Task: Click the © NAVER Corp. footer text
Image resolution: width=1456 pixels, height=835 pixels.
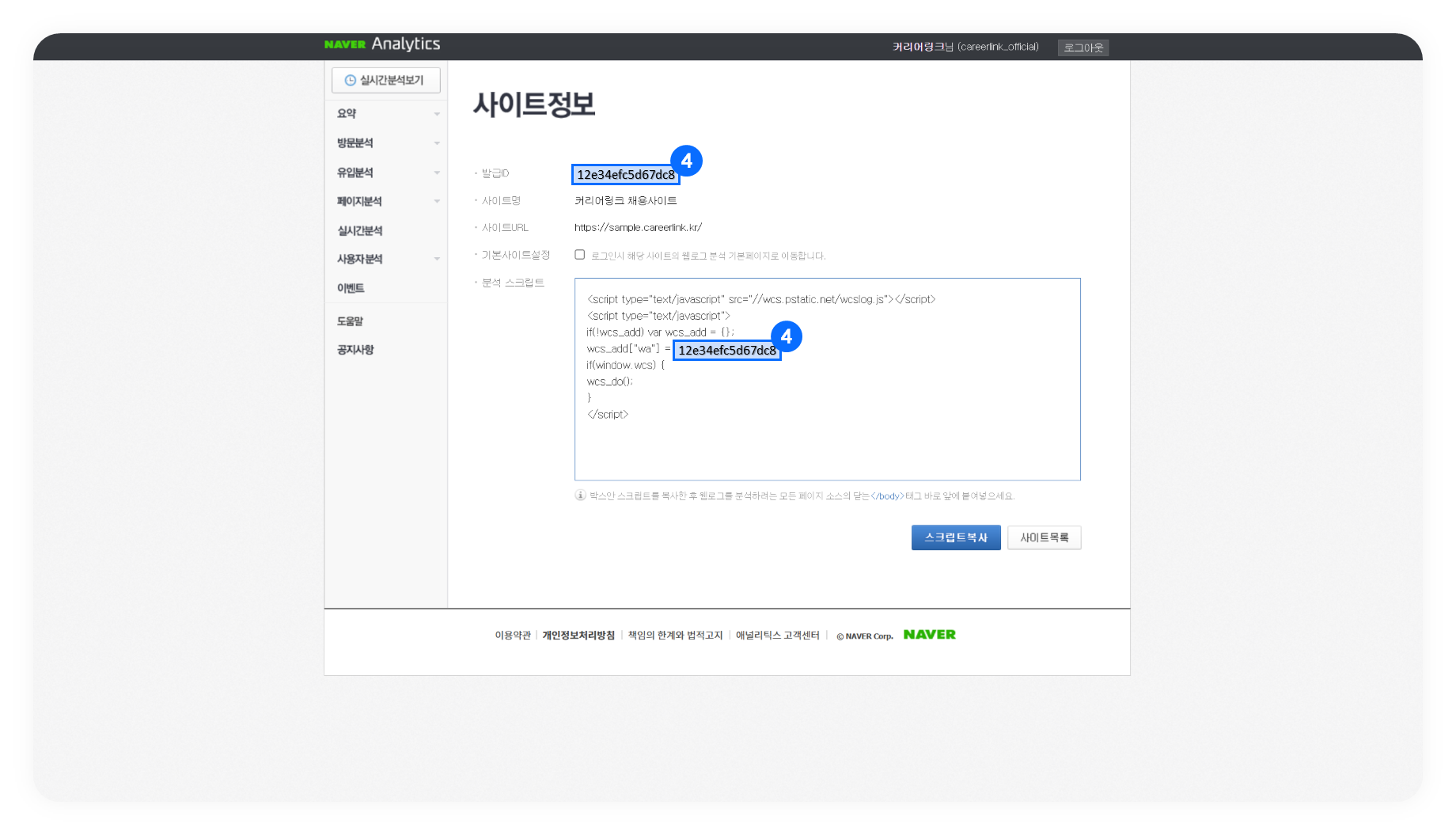Action: pyautogui.click(x=865, y=636)
